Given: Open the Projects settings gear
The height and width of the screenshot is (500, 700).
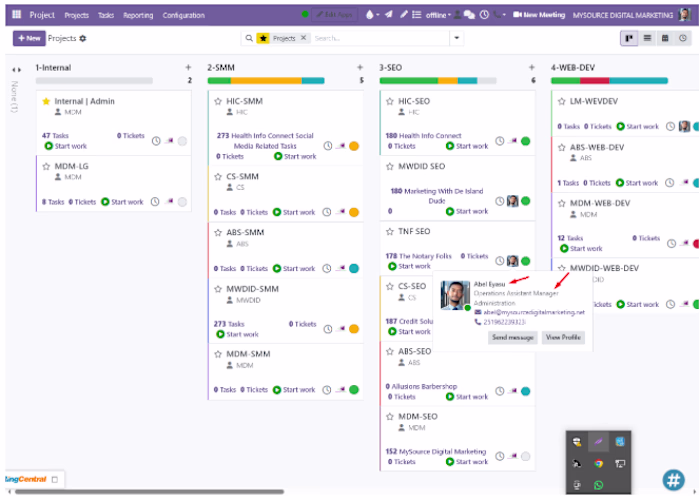Looking at the screenshot, I should (83, 39).
